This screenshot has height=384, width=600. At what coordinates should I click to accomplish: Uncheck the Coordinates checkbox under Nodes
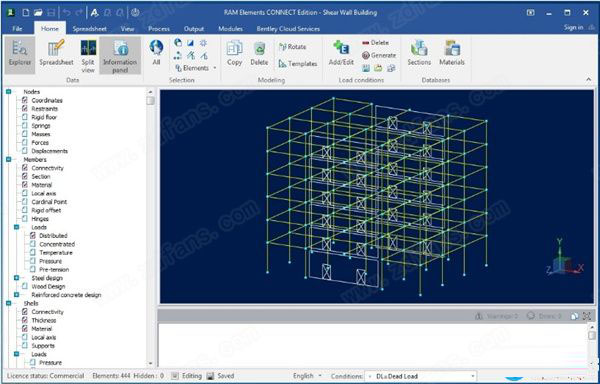[25, 100]
